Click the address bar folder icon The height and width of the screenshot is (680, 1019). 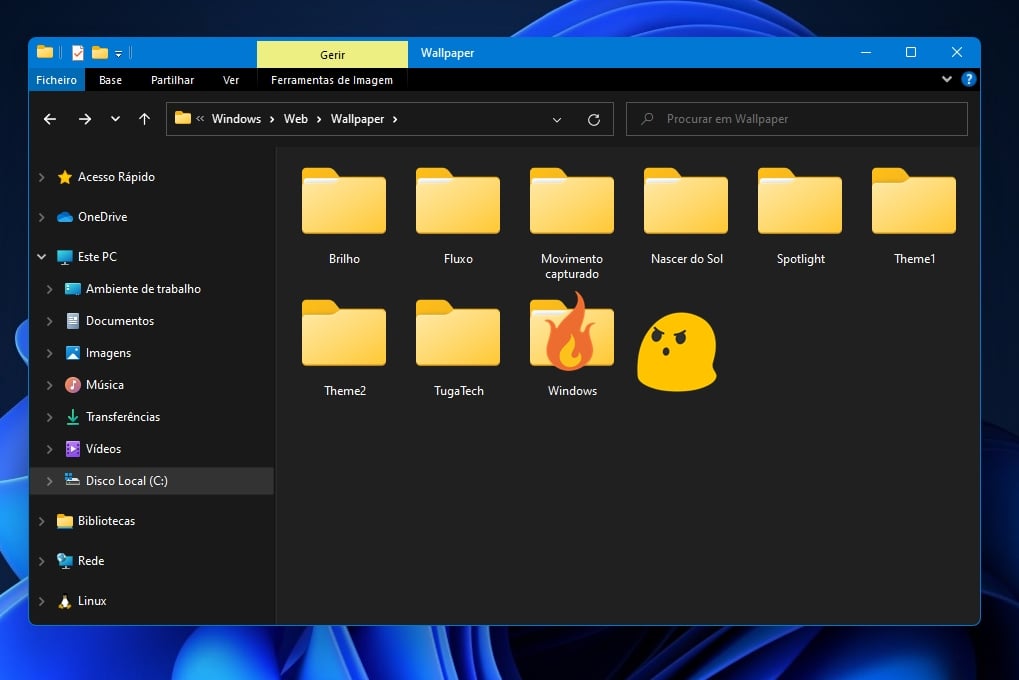click(x=183, y=118)
